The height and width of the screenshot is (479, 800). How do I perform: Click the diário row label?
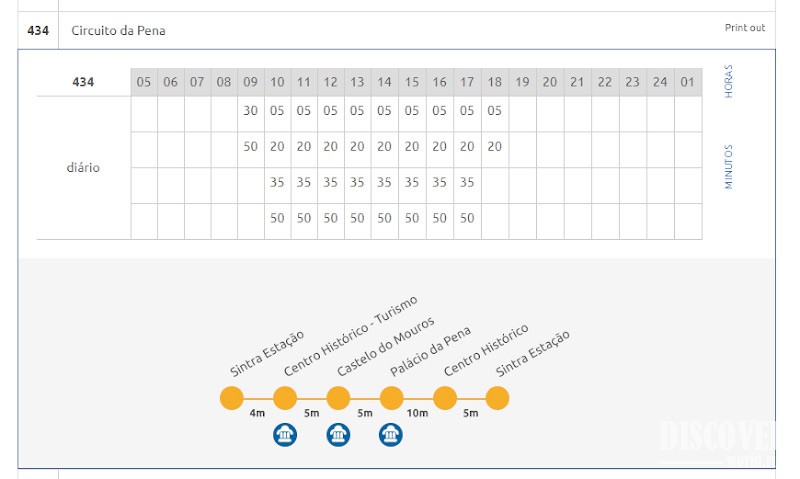(83, 168)
